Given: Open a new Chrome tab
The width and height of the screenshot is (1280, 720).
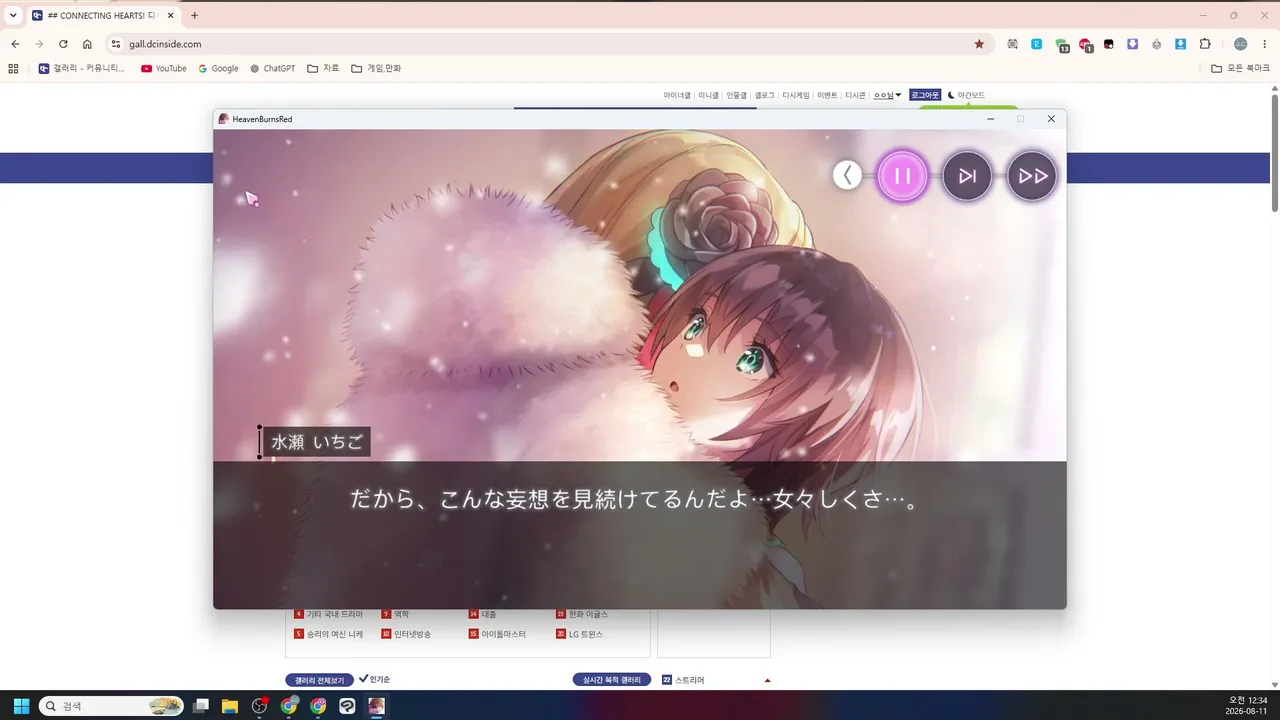Looking at the screenshot, I should tap(194, 15).
